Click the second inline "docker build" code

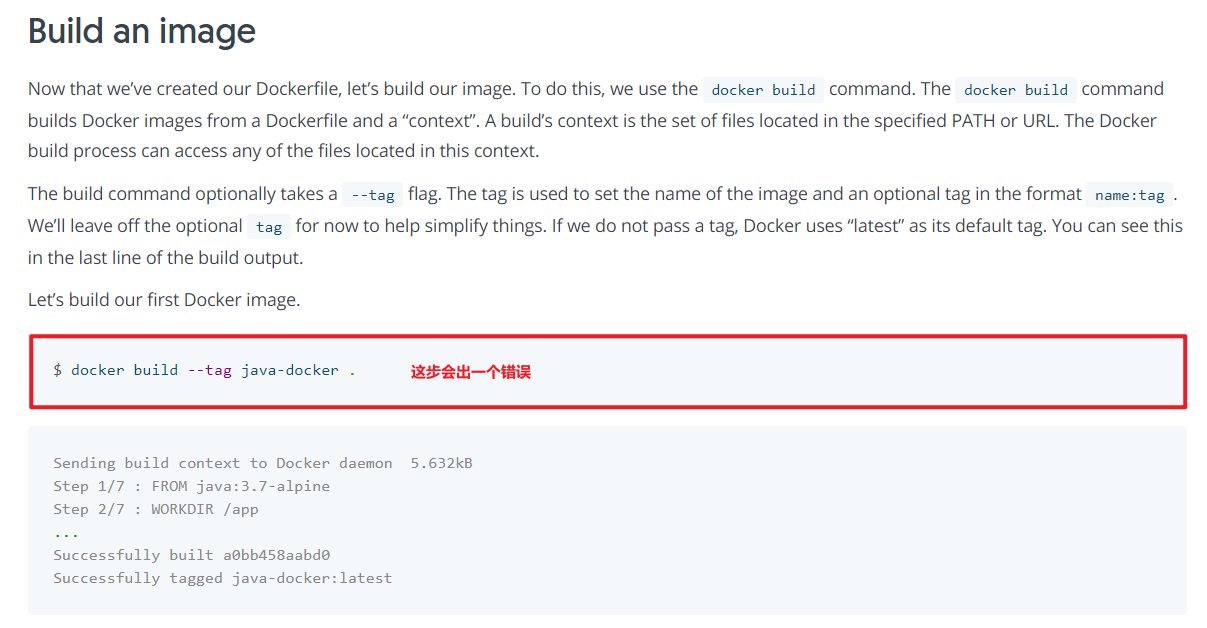(x=1016, y=90)
